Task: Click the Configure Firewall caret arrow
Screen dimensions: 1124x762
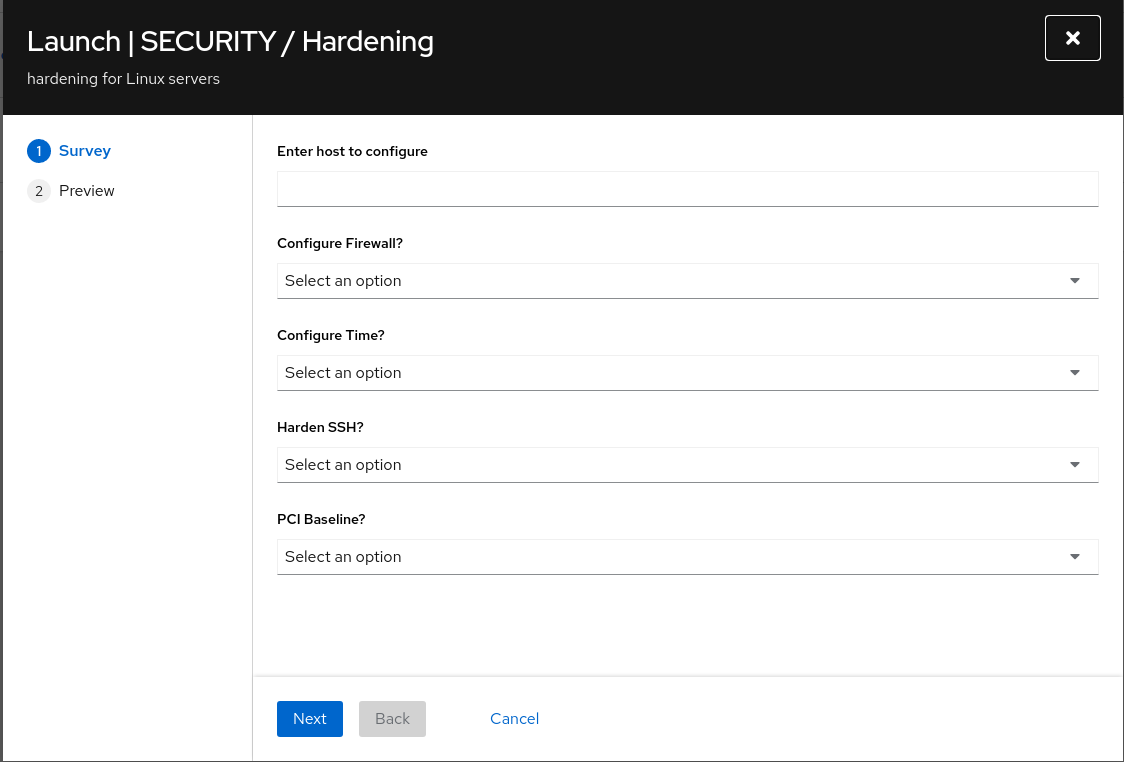Action: 1075,281
